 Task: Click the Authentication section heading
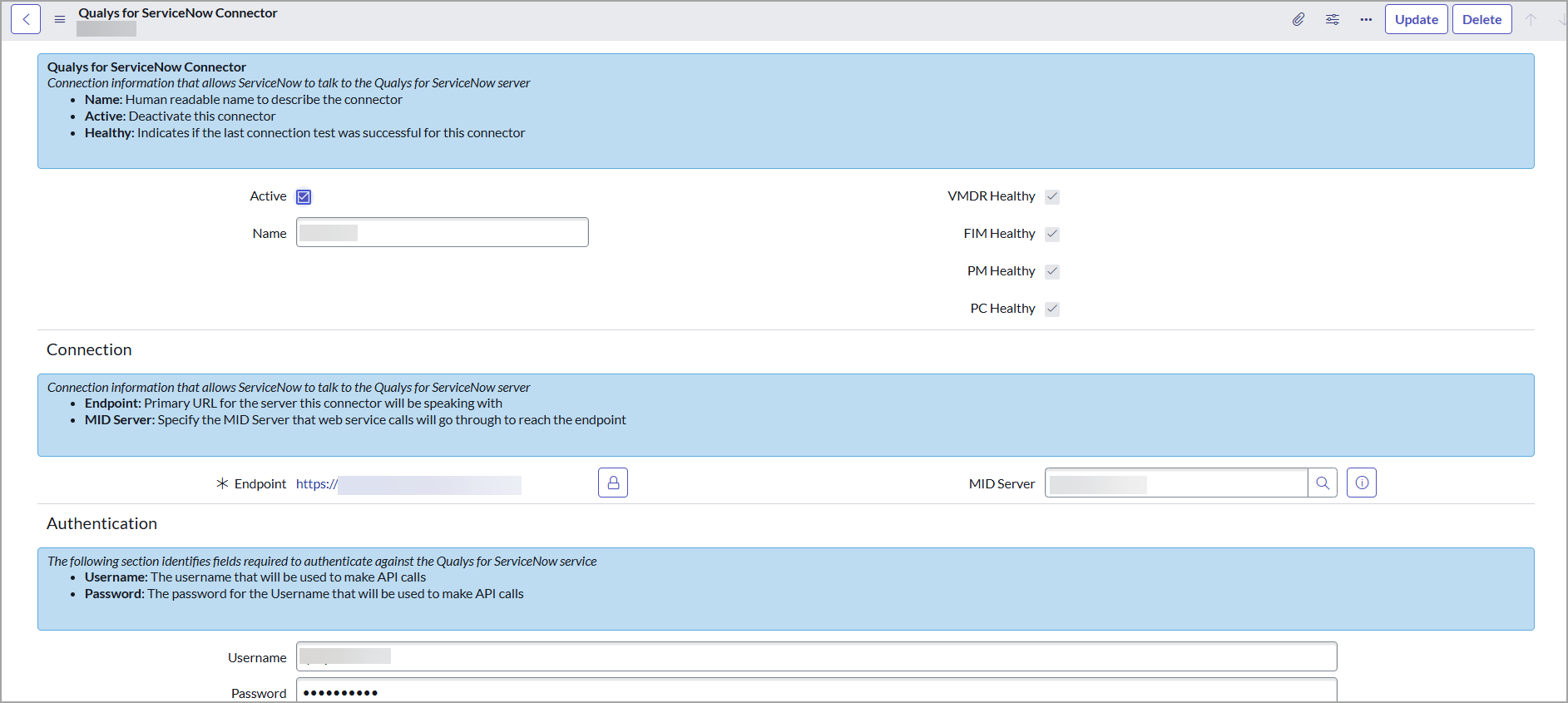point(101,523)
